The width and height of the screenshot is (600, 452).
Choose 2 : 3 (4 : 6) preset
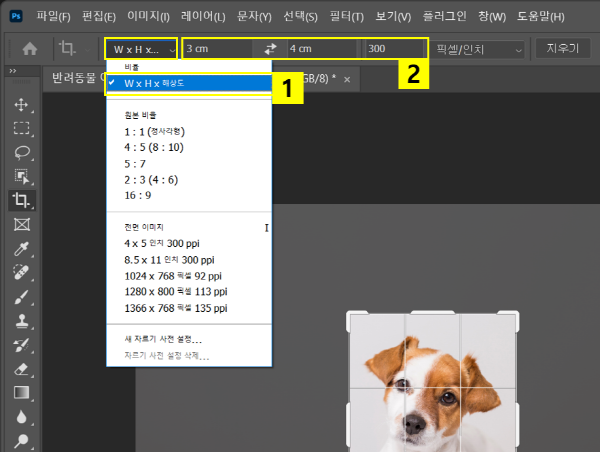tap(189, 180)
